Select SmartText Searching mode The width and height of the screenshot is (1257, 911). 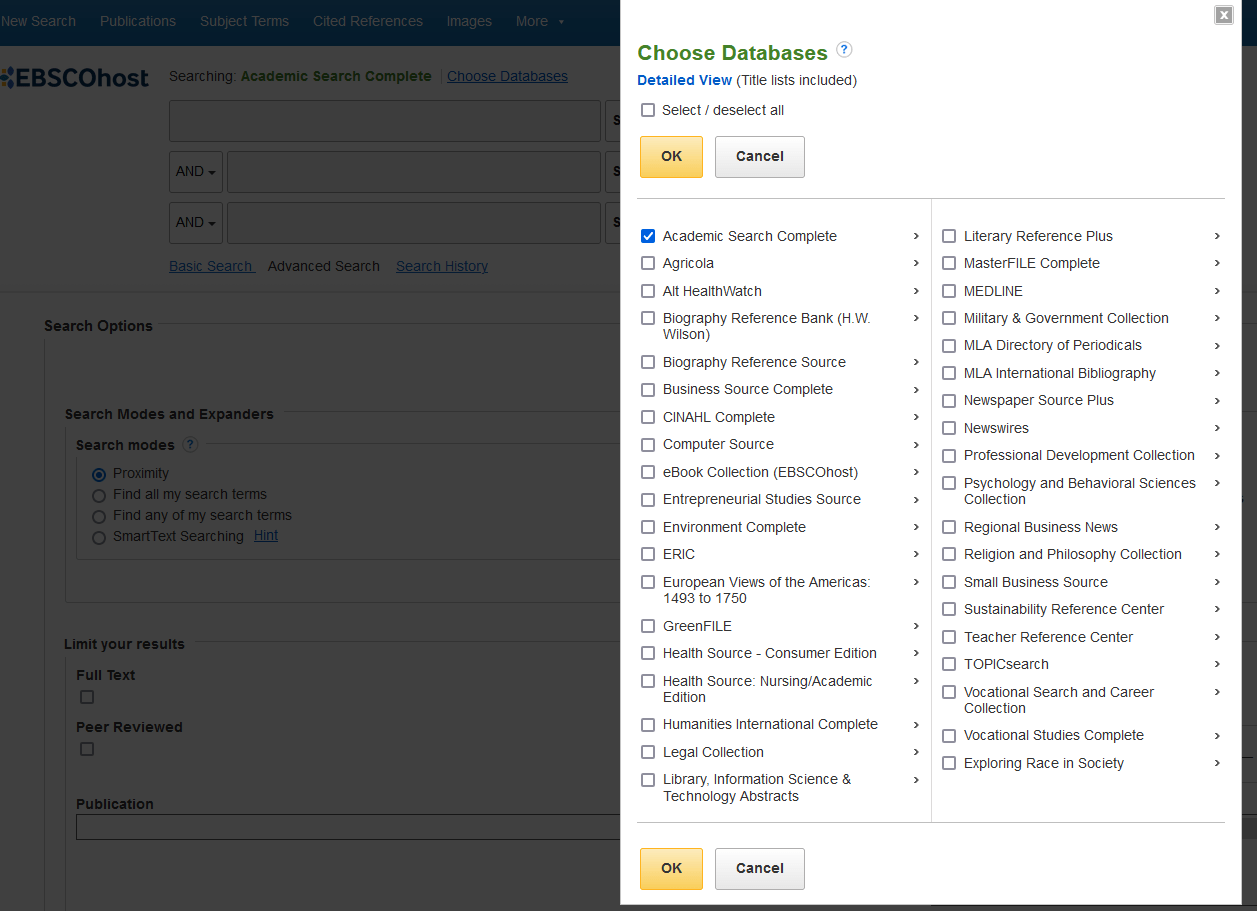[x=99, y=537]
